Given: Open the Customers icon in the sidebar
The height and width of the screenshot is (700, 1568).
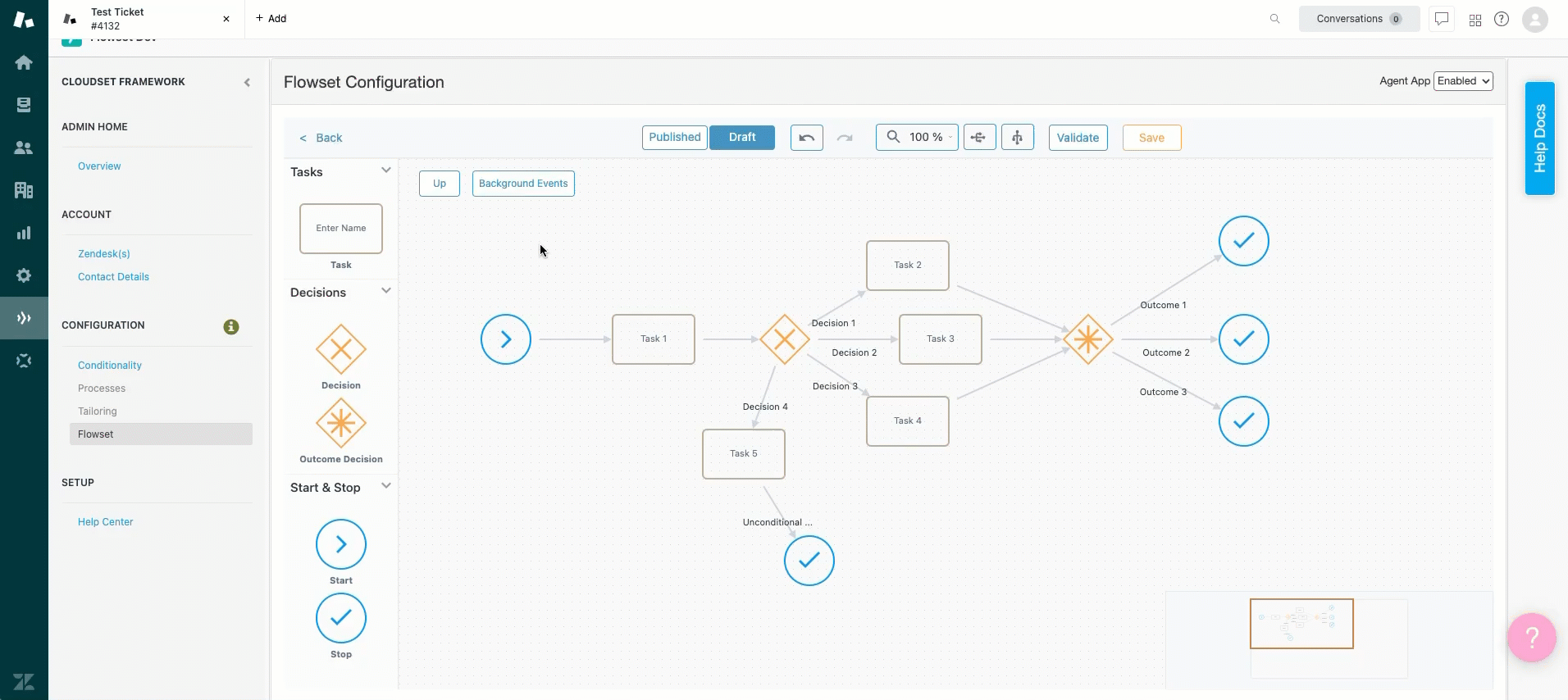Looking at the screenshot, I should [x=24, y=148].
